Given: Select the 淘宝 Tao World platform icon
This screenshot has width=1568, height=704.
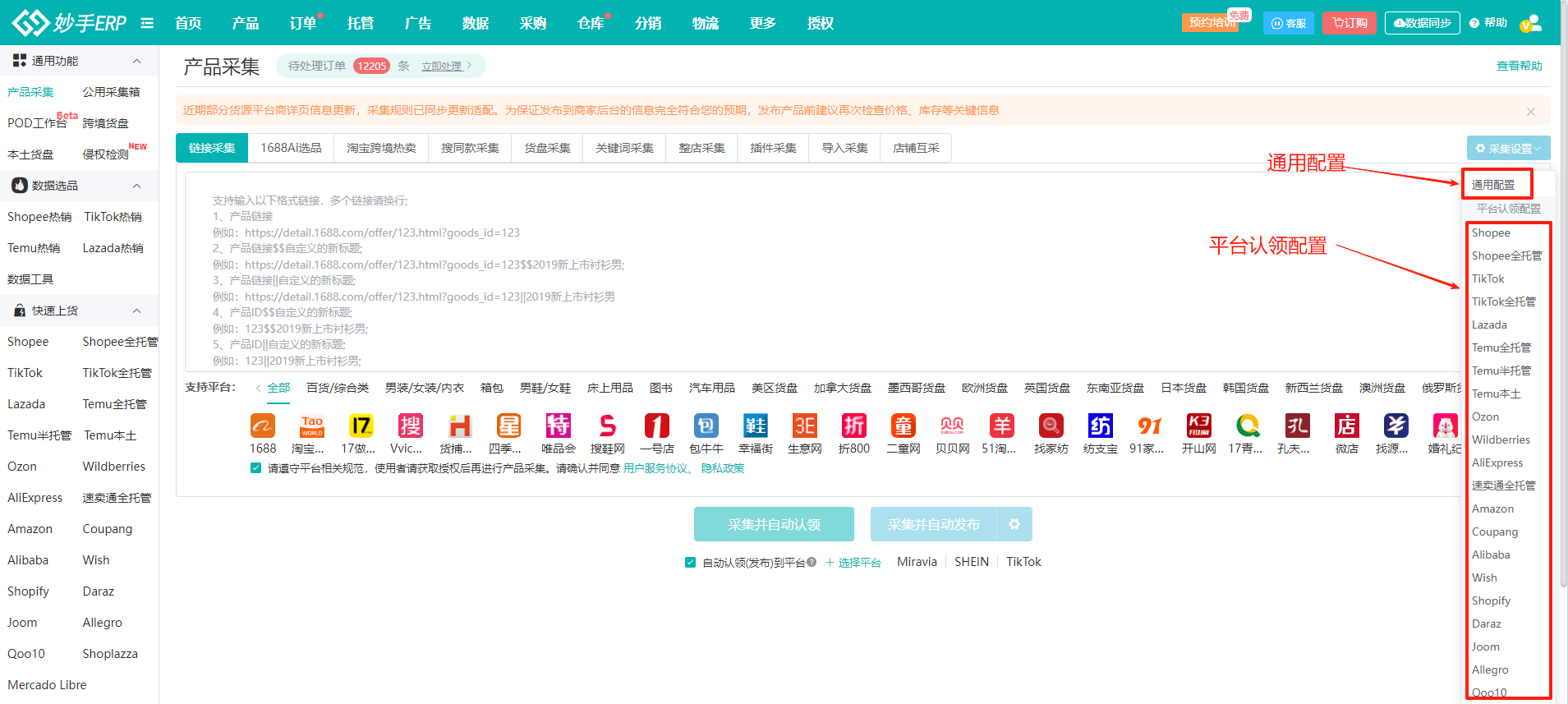Looking at the screenshot, I should [x=312, y=426].
